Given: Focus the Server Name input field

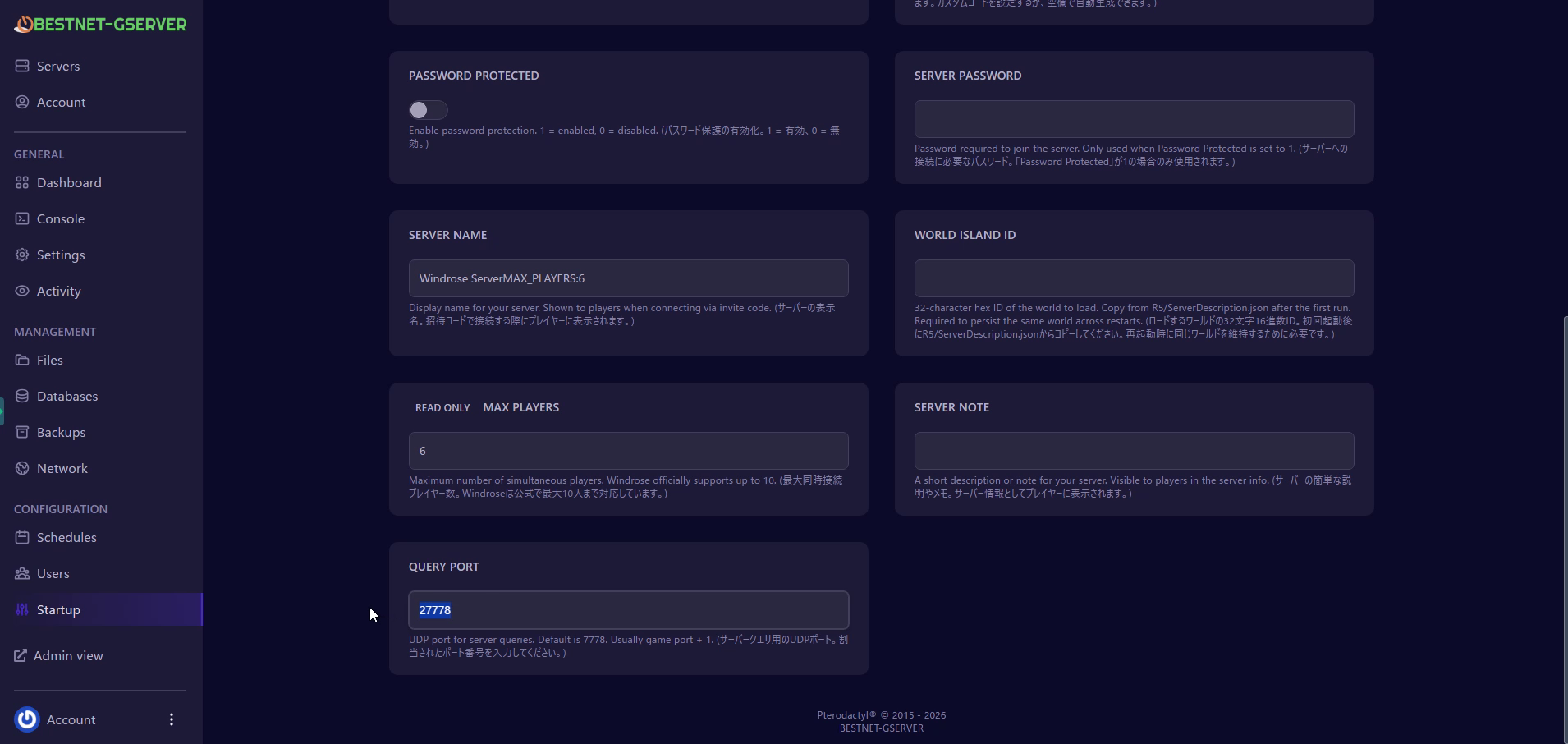Looking at the screenshot, I should pyautogui.click(x=628, y=278).
